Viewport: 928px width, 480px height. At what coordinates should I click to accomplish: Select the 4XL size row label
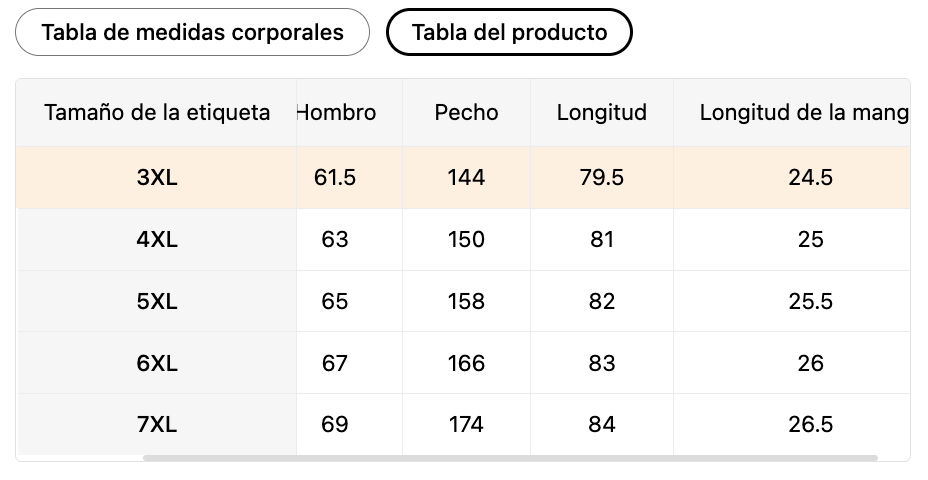[x=157, y=240]
